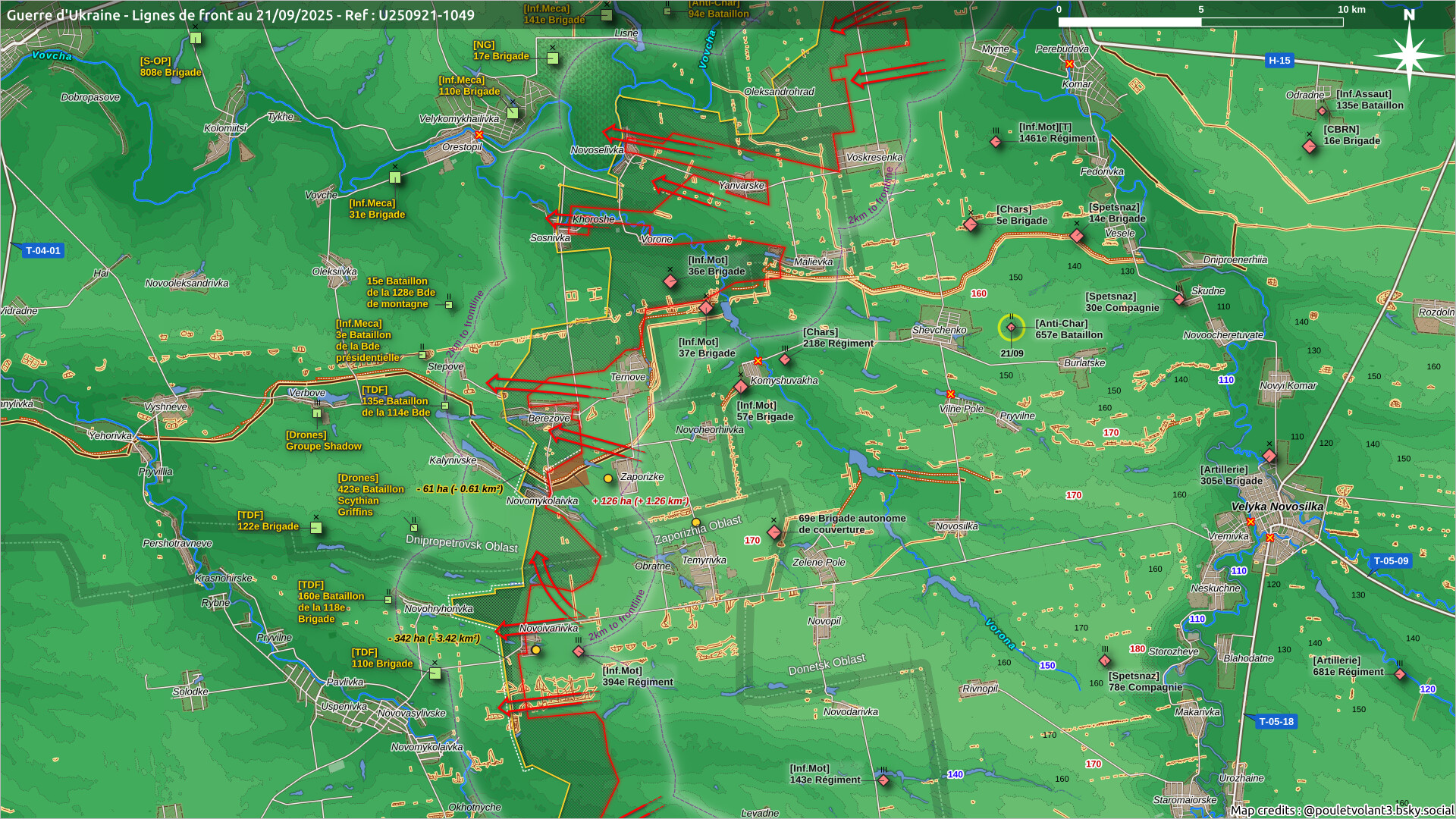Click the T-05-18 road shield label
The width and height of the screenshot is (1456, 819).
(x=1276, y=722)
